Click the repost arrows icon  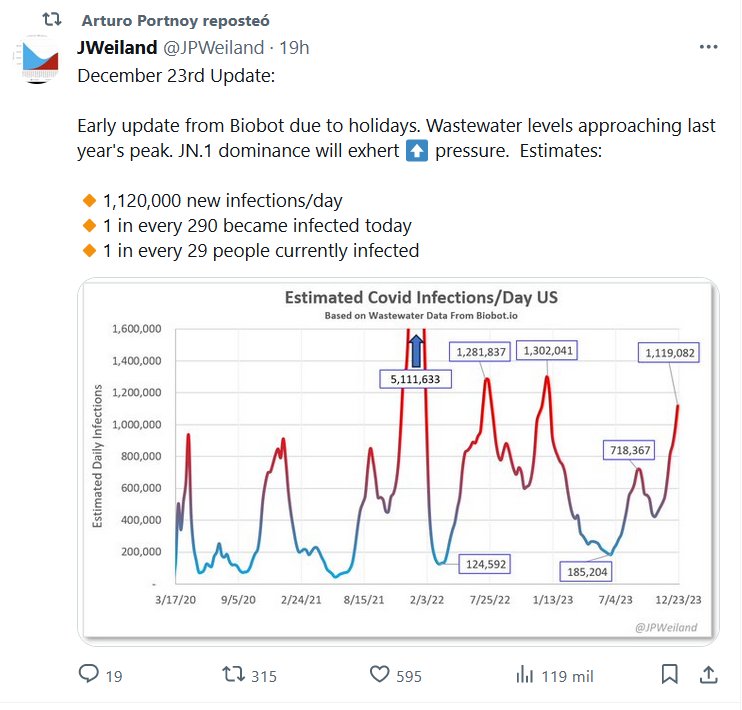pos(233,675)
